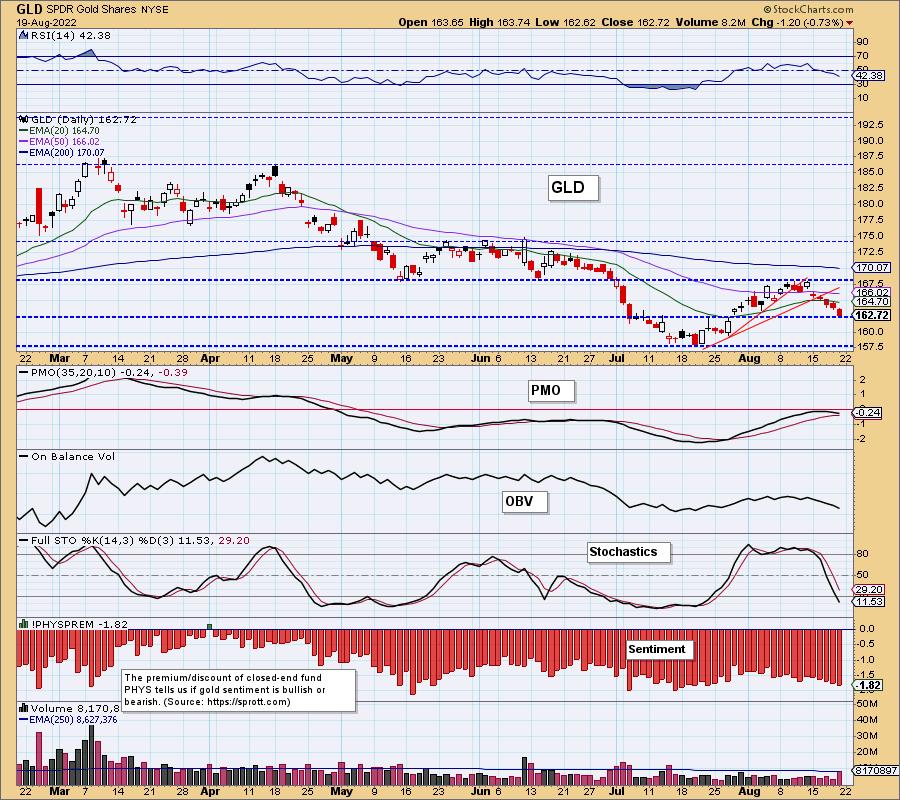This screenshot has width=900, height=800.
Task: Click the GLD ticker symbol title
Action: (x=29, y=9)
